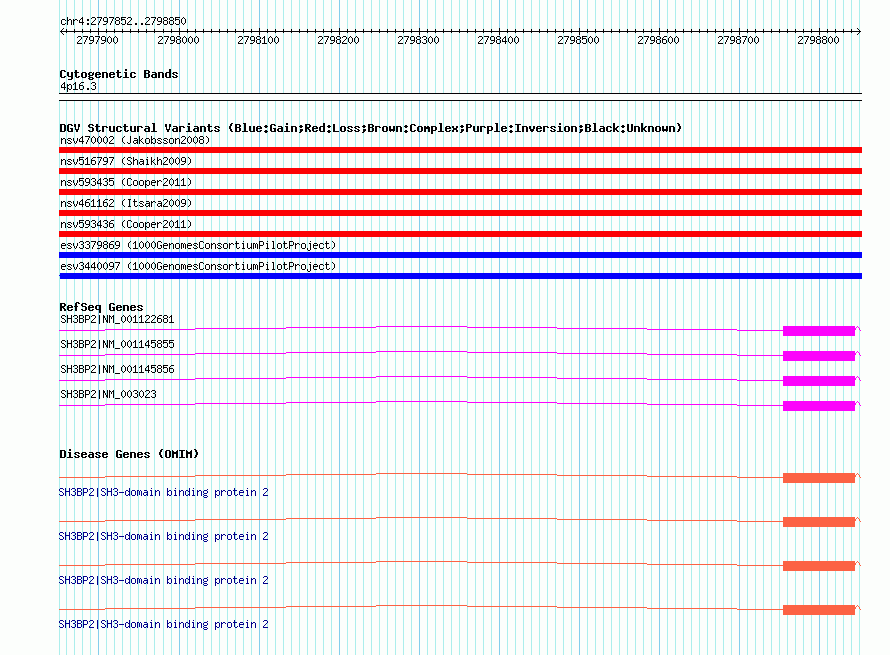This screenshot has height=655, width=890.
Task: Click the SH3BP2|NM_003023 transcript label
Action: click(108, 394)
